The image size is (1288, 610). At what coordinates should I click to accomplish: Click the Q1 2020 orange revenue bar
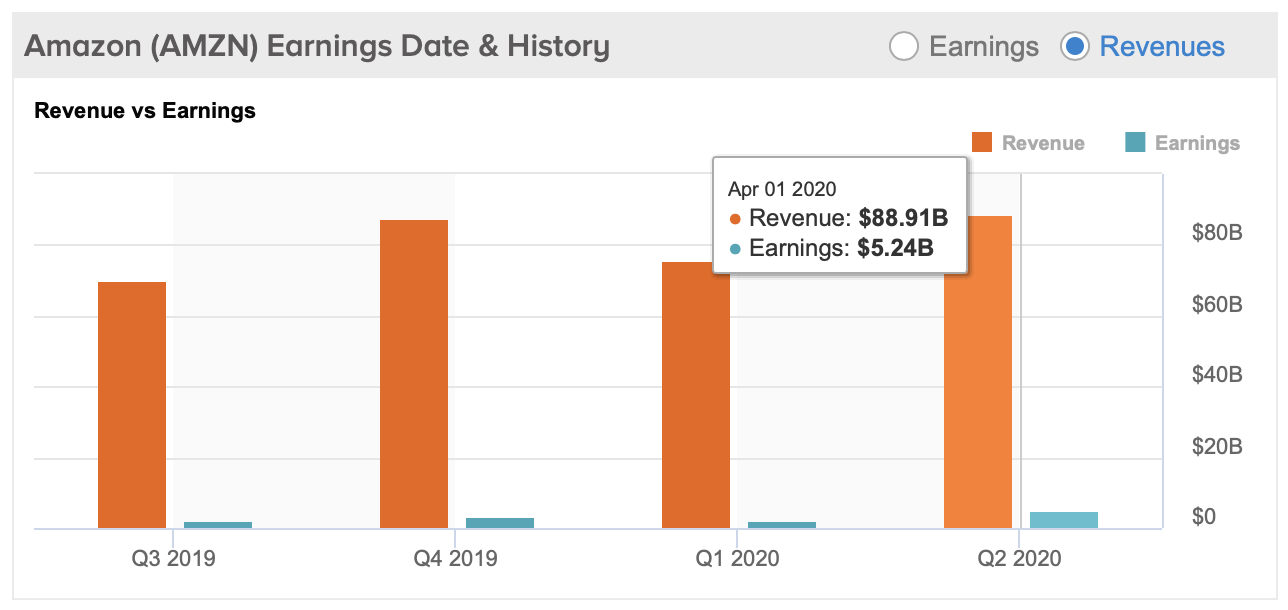point(696,395)
